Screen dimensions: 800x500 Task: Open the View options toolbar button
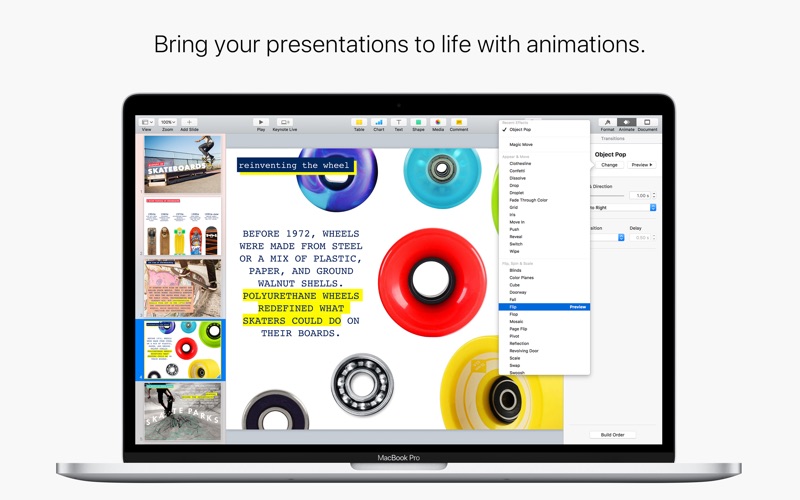coord(147,122)
